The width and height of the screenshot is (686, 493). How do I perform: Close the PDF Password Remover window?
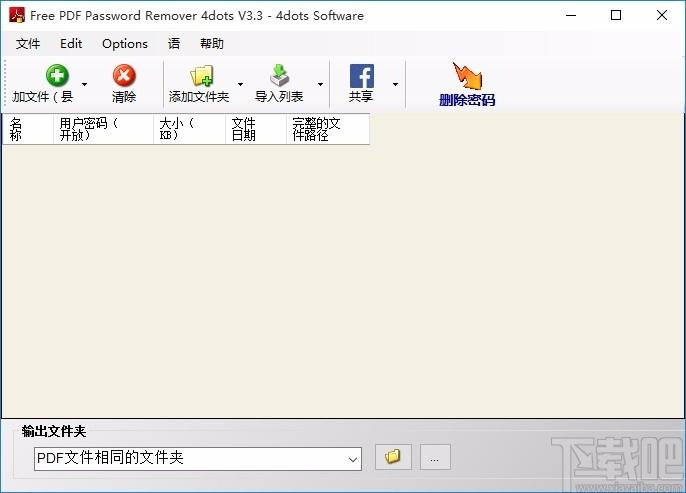[x=662, y=15]
